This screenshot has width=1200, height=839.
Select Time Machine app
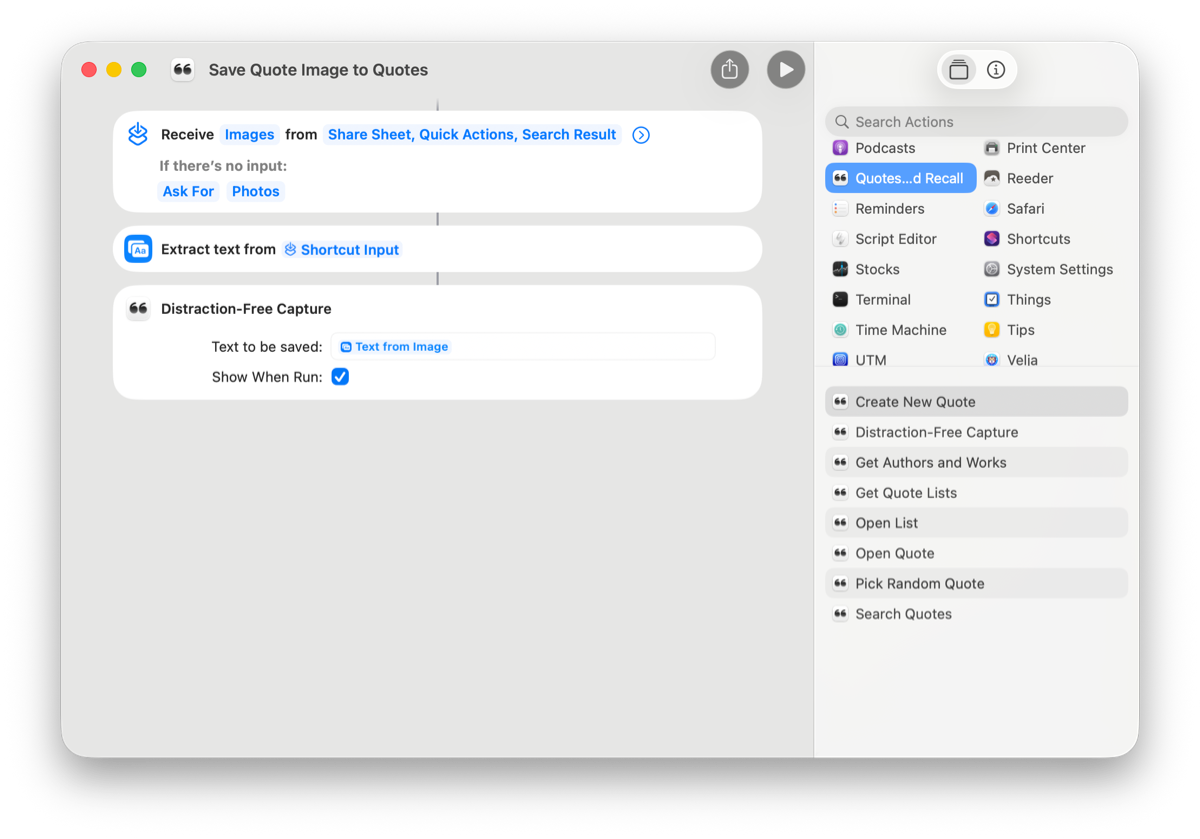900,330
